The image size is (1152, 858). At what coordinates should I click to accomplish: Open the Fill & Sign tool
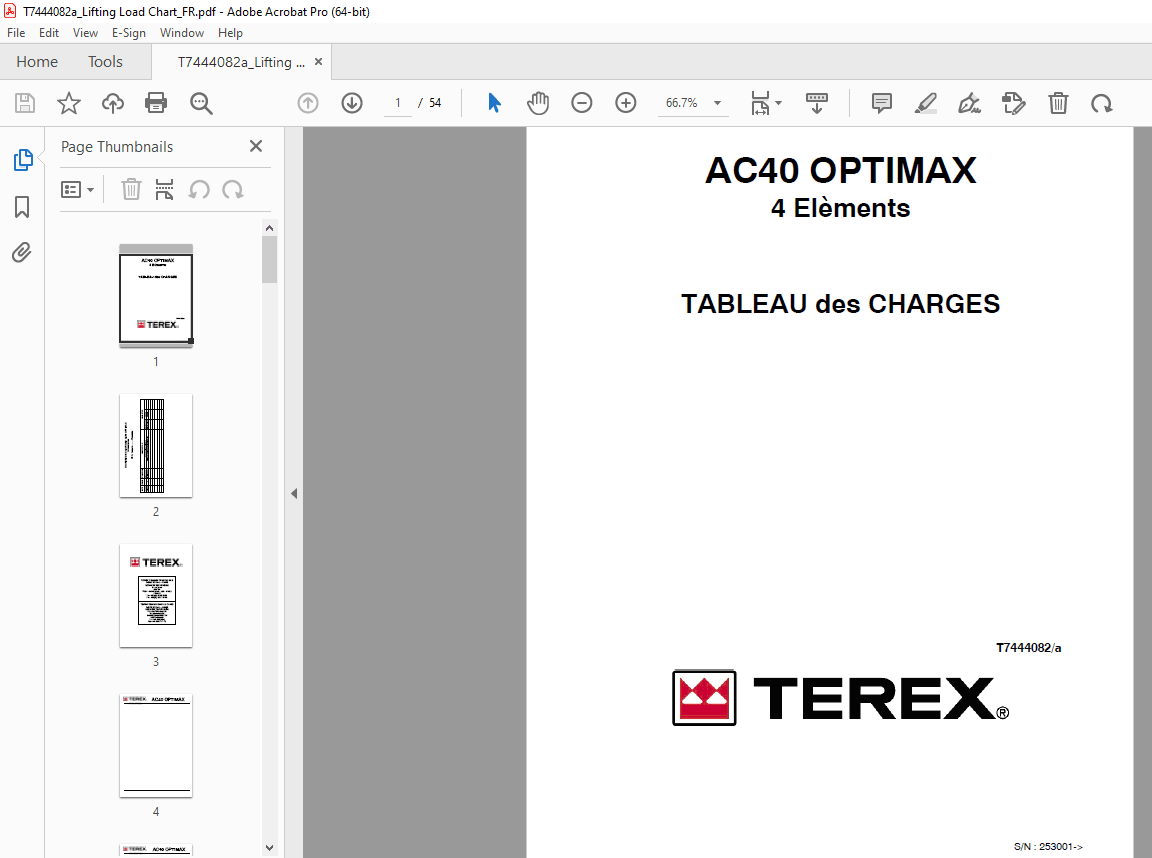969,103
